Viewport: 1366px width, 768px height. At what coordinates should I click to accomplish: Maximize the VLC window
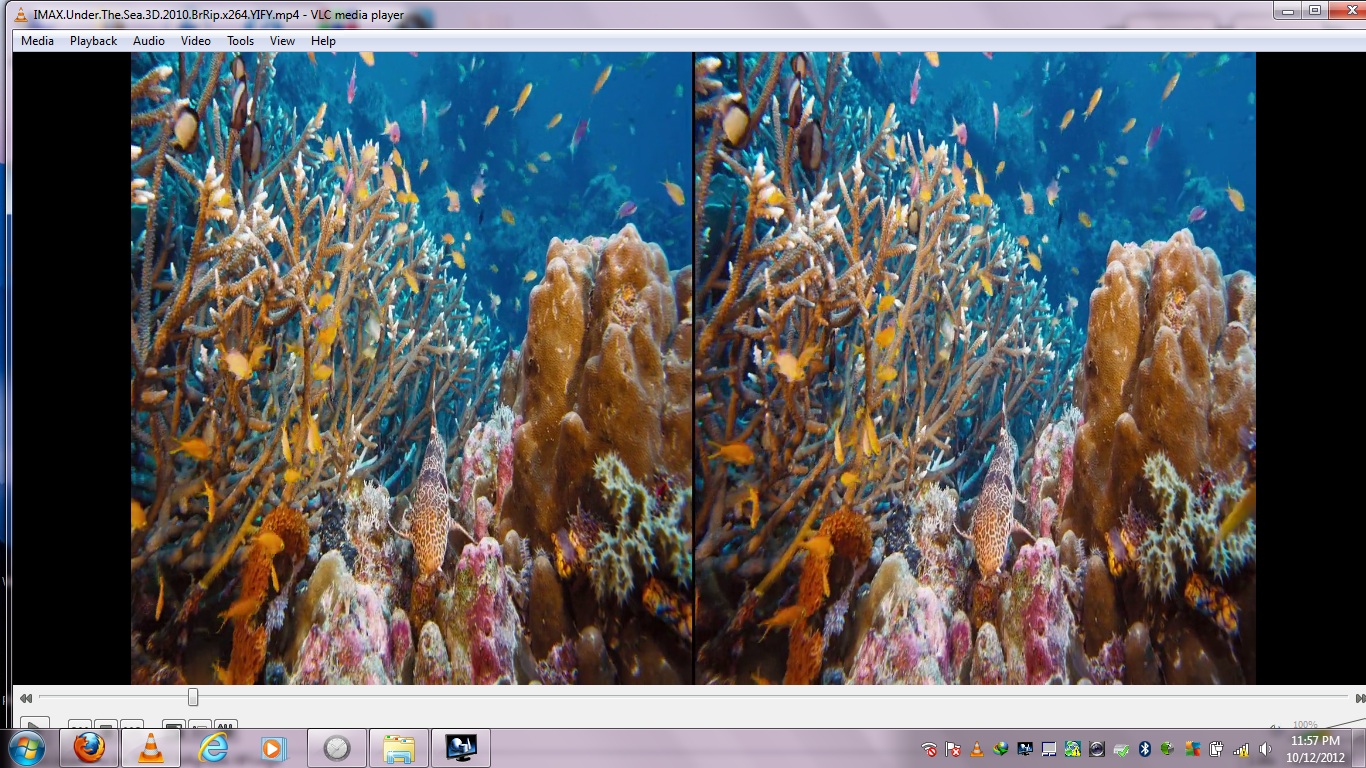1315,10
